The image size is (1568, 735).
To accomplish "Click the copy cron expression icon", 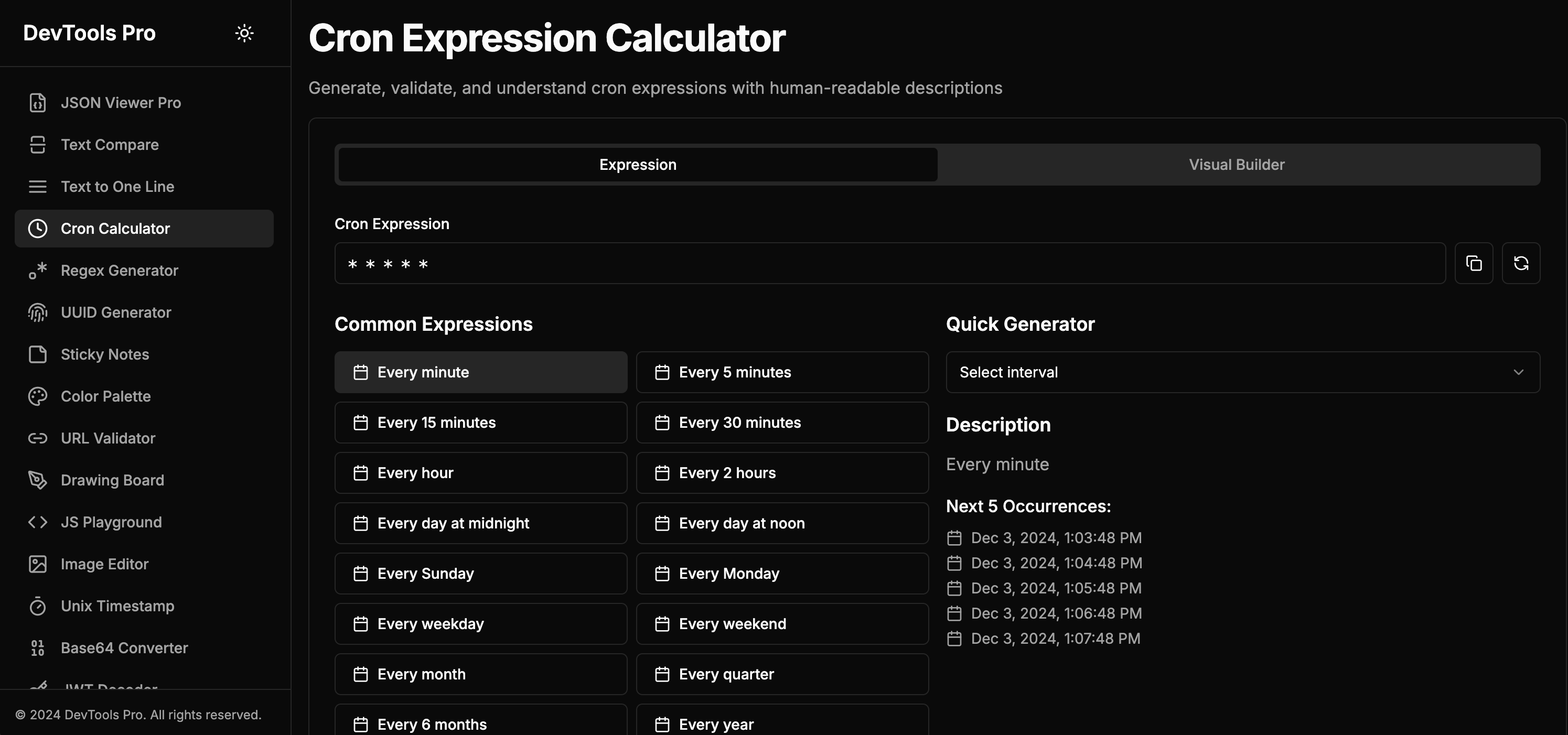I will 1474,264.
